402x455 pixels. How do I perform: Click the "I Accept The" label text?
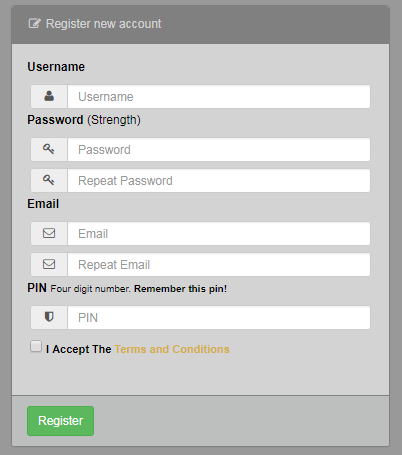[x=78, y=349]
